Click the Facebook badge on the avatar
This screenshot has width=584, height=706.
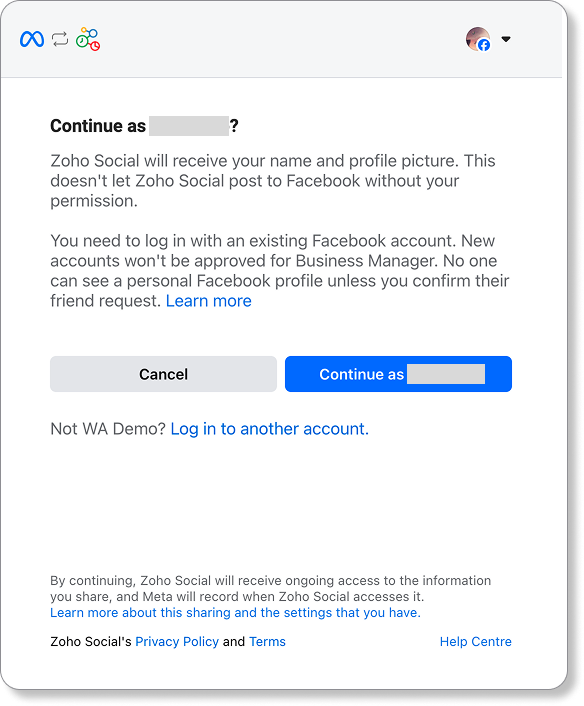click(x=484, y=45)
